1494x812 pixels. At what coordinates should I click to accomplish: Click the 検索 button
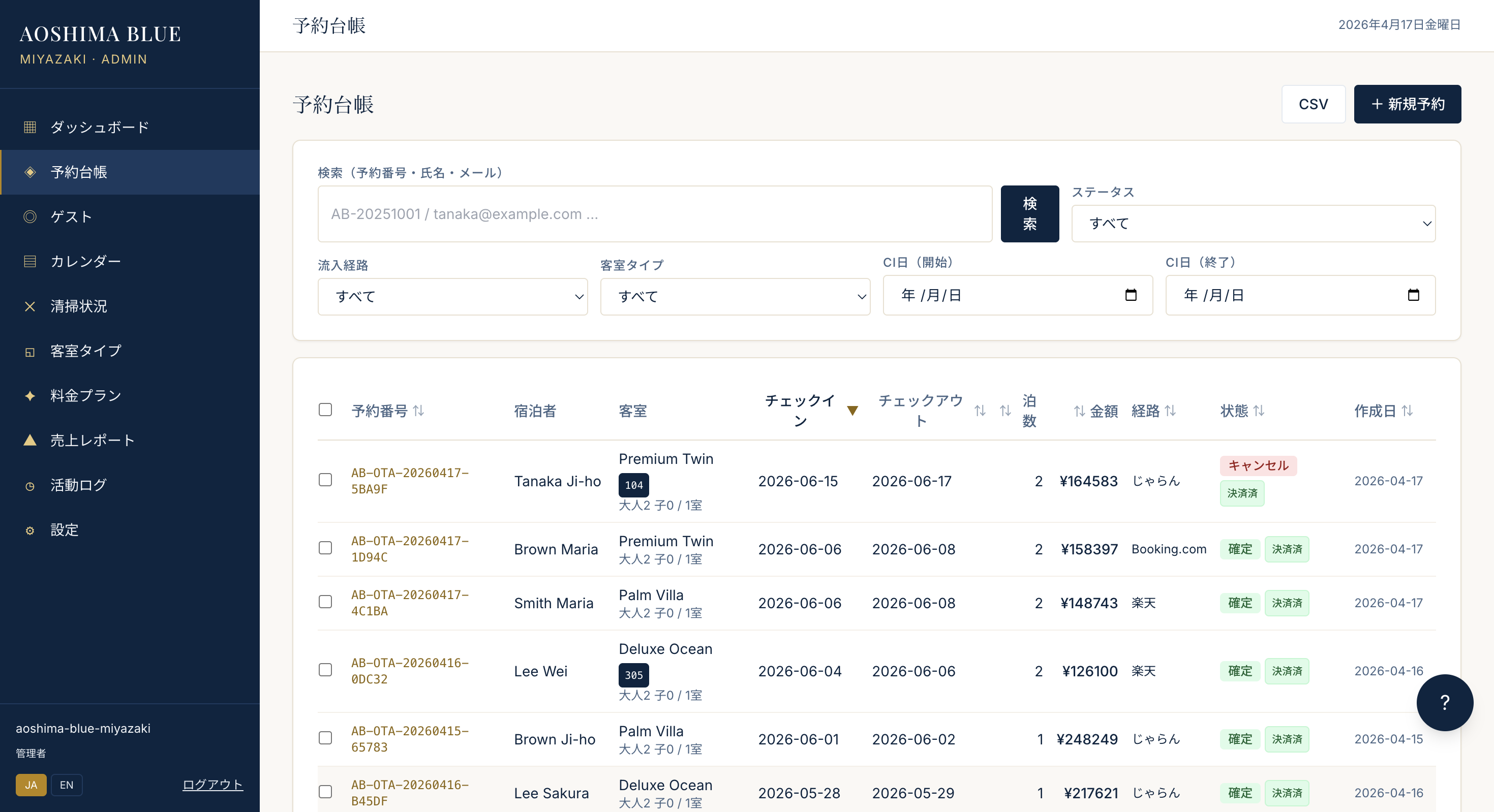pyautogui.click(x=1029, y=214)
